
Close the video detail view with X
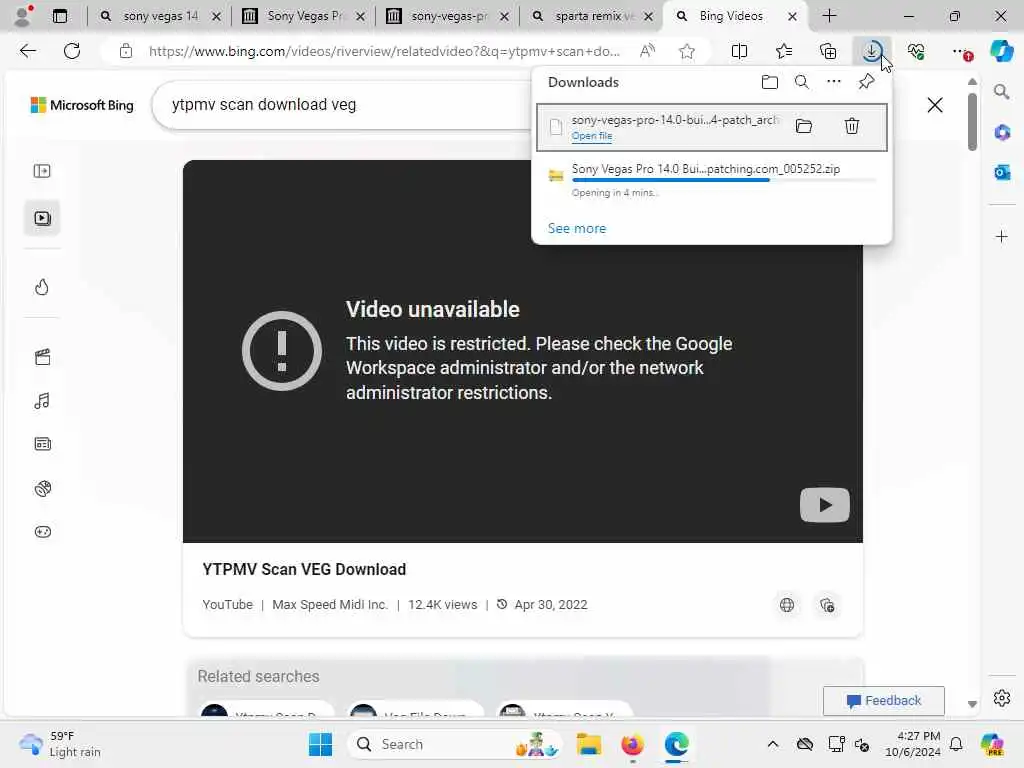(935, 105)
